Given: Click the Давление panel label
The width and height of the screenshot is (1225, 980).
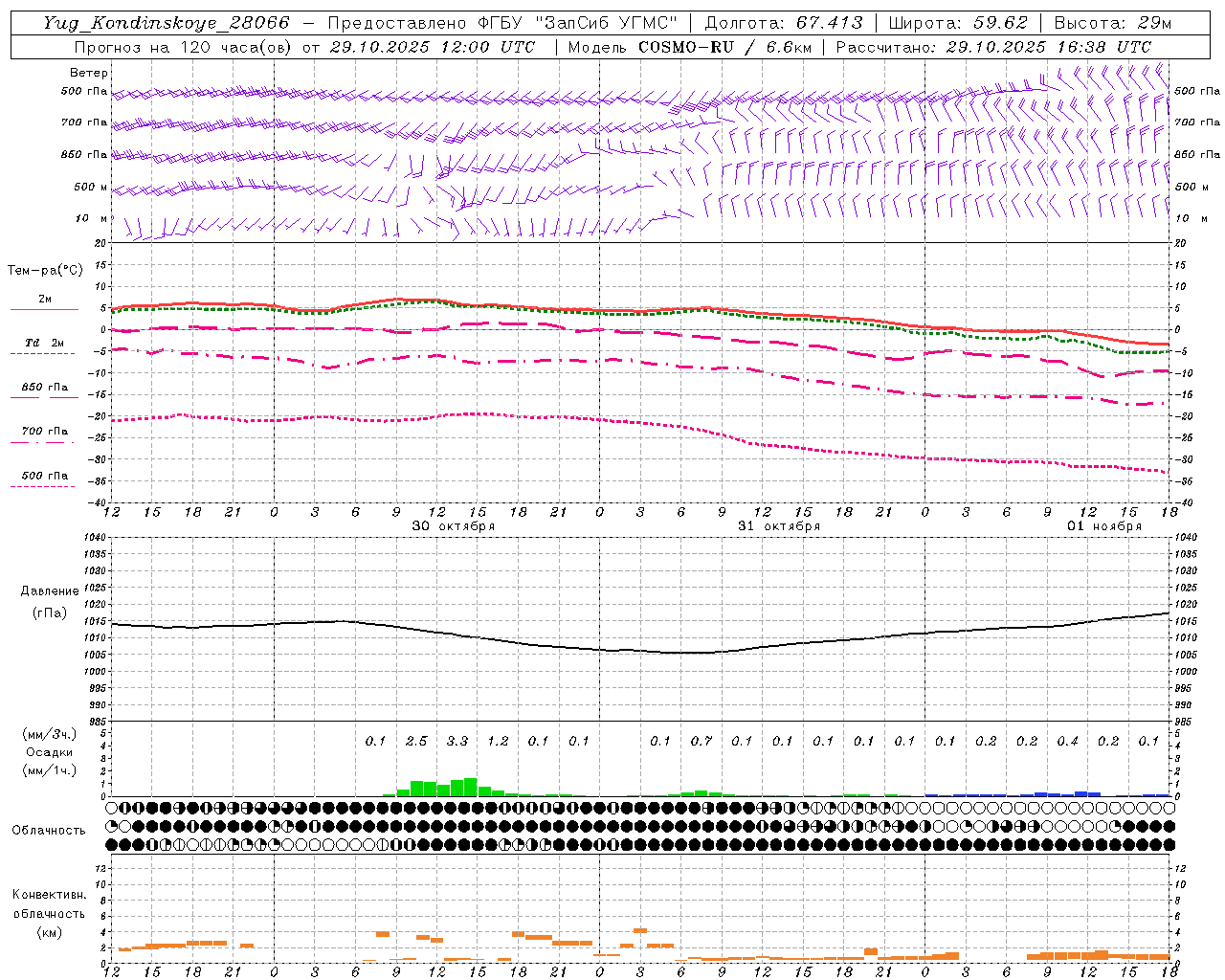Looking at the screenshot, I should point(50,591).
